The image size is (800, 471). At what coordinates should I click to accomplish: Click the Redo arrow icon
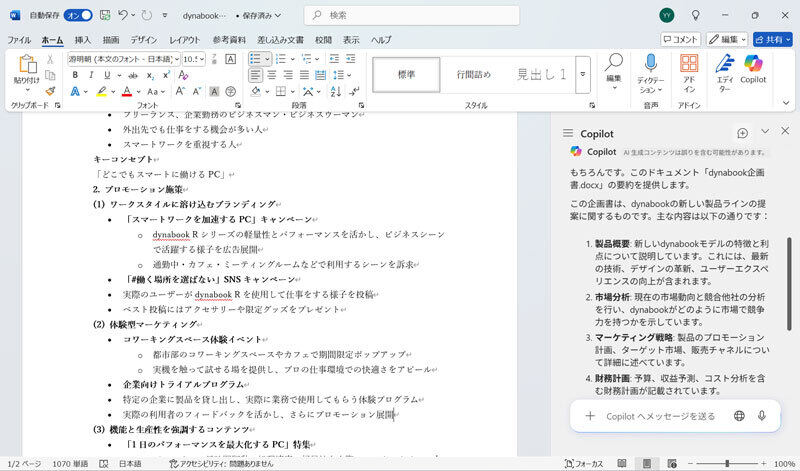(147, 15)
